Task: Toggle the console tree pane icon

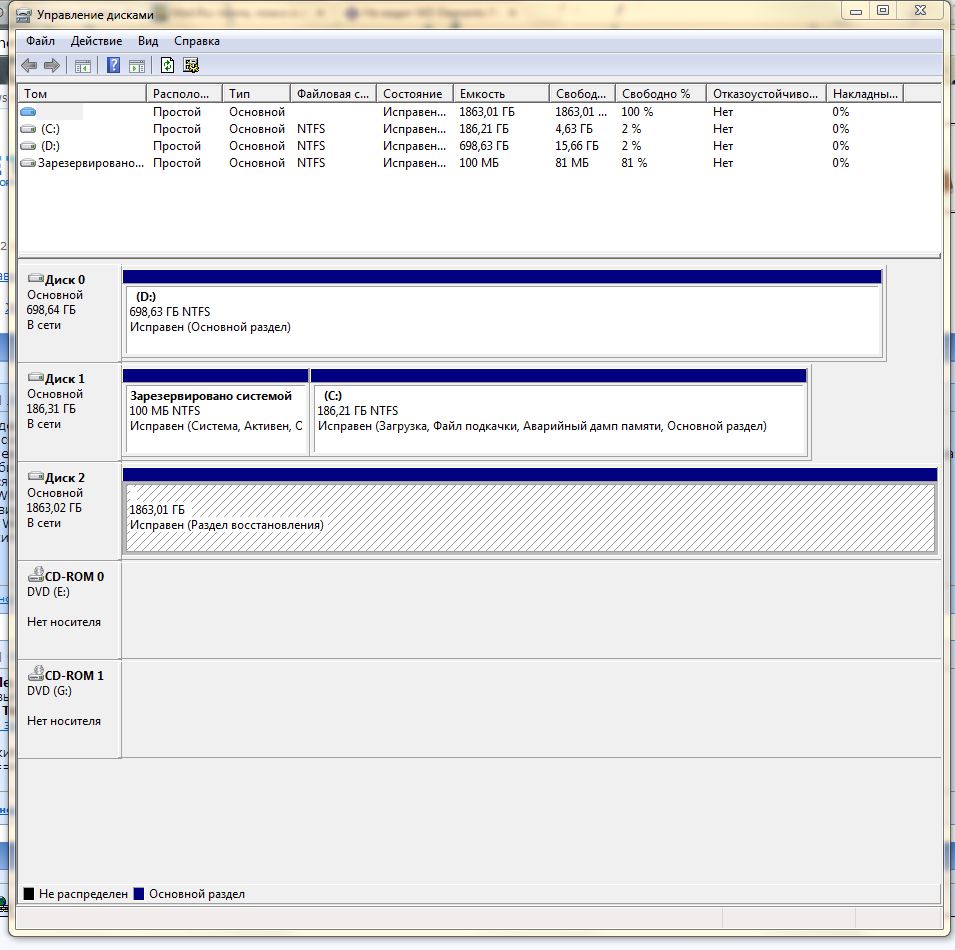Action: pos(83,66)
